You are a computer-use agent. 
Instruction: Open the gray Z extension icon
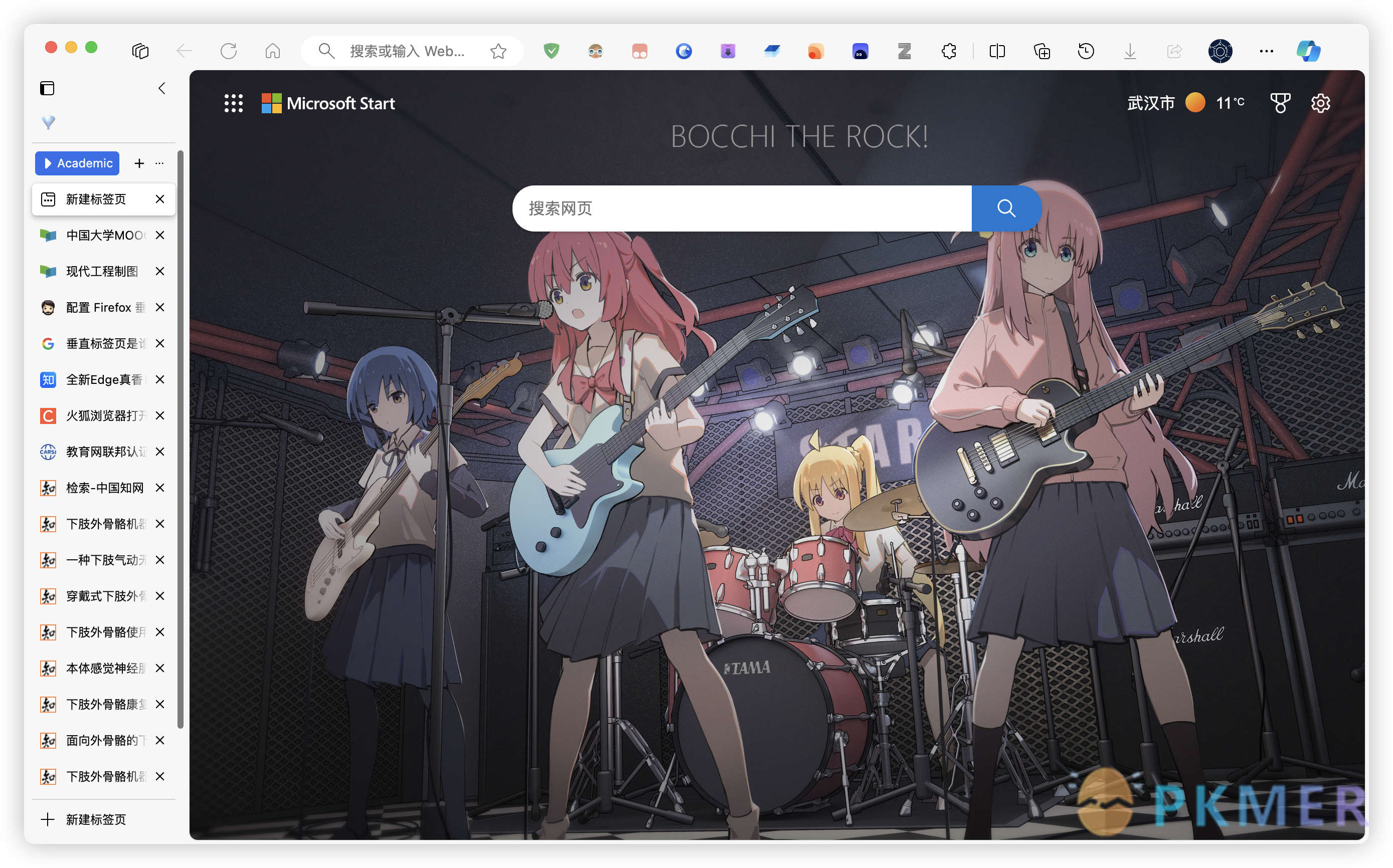click(x=904, y=51)
